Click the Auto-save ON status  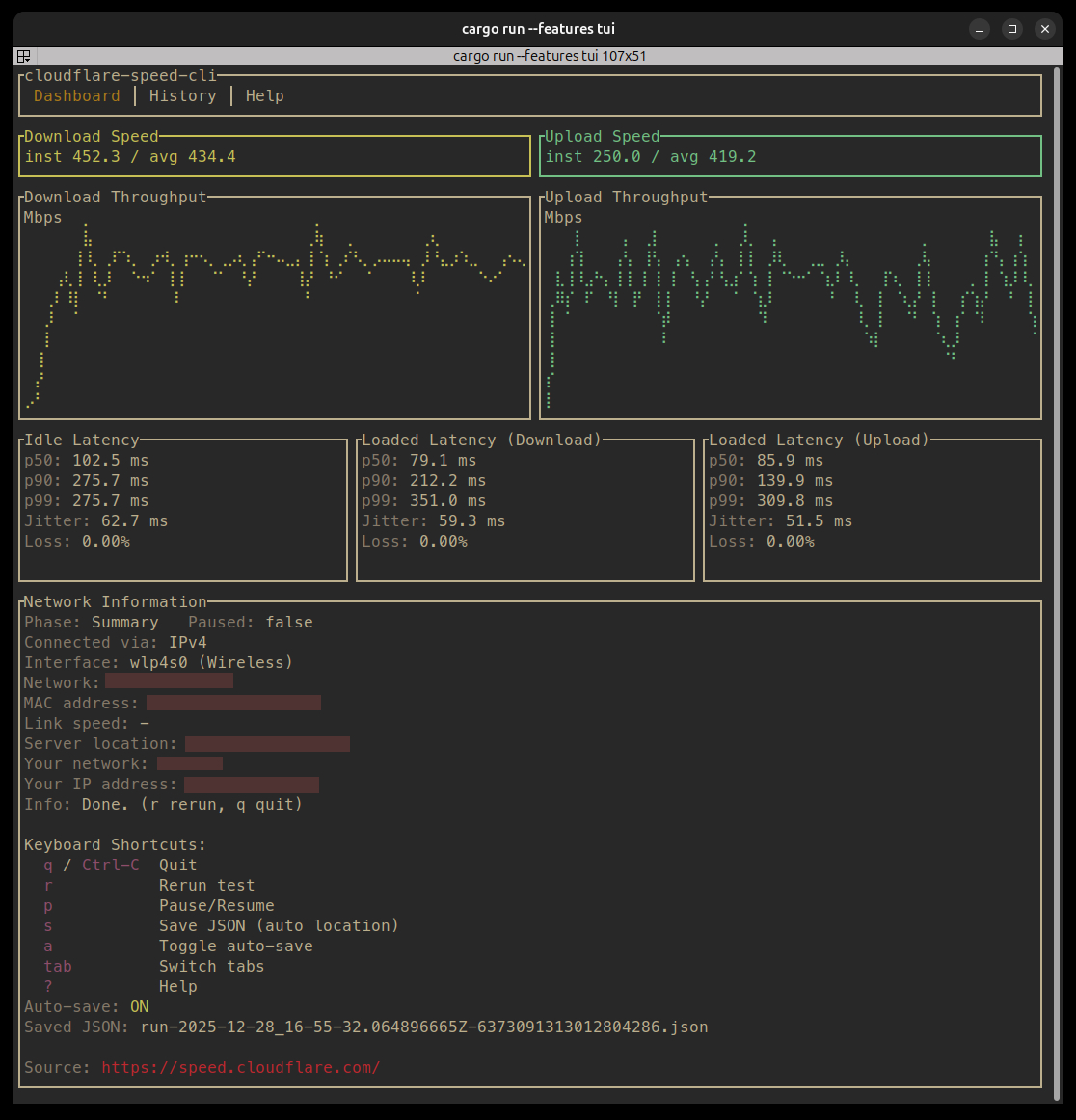pos(140,1006)
